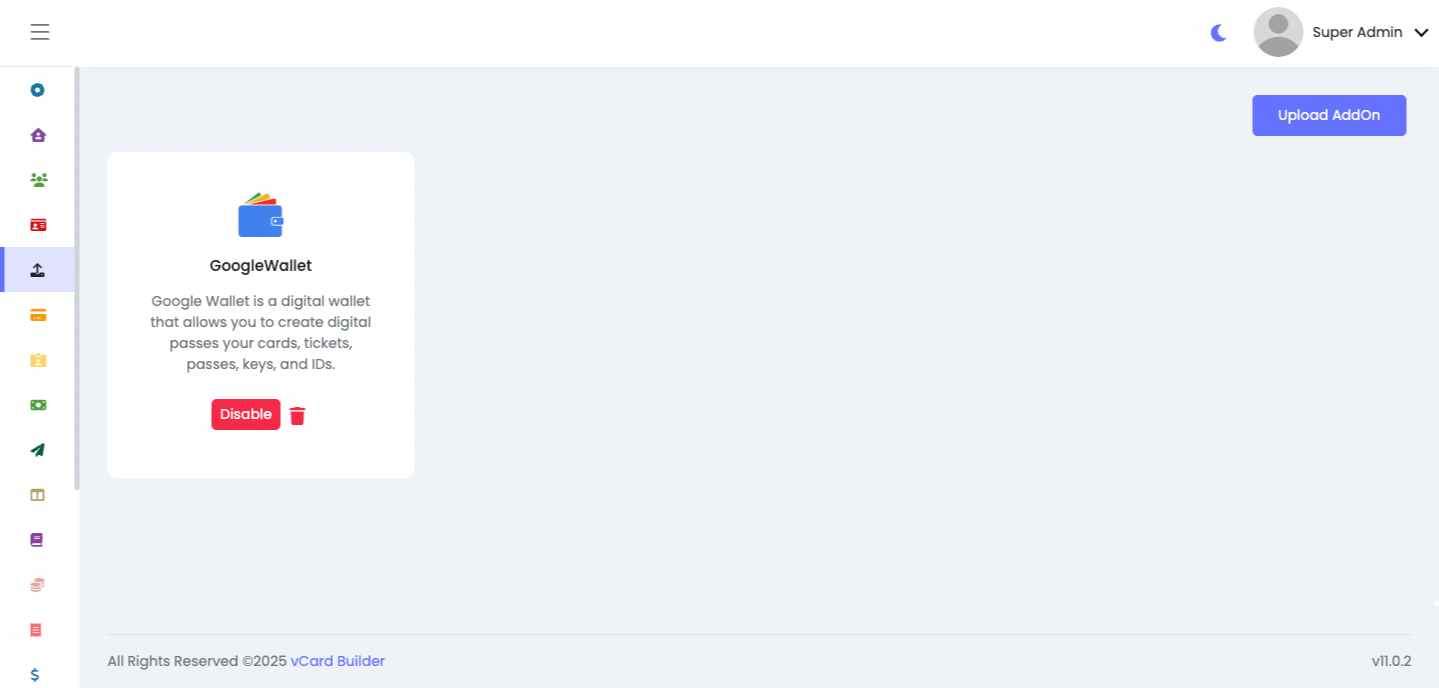
Task: Open the yellow badge sidebar icon
Action: [x=38, y=360]
